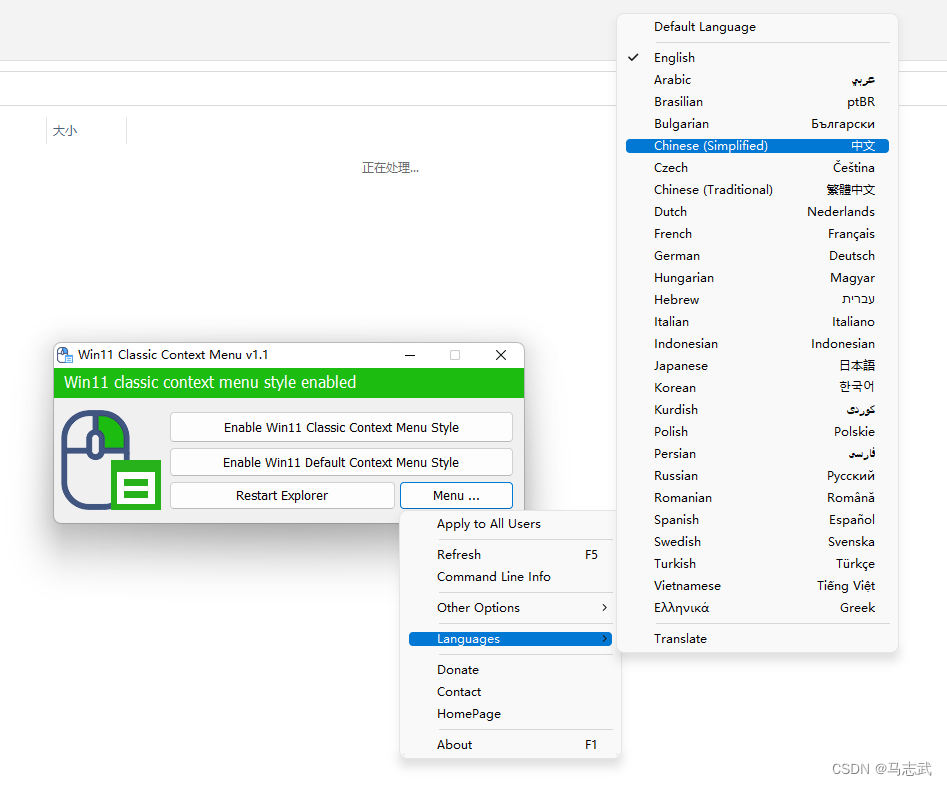The image size is (947, 785).
Task: Expand the Other Options submenu
Action: click(x=478, y=607)
